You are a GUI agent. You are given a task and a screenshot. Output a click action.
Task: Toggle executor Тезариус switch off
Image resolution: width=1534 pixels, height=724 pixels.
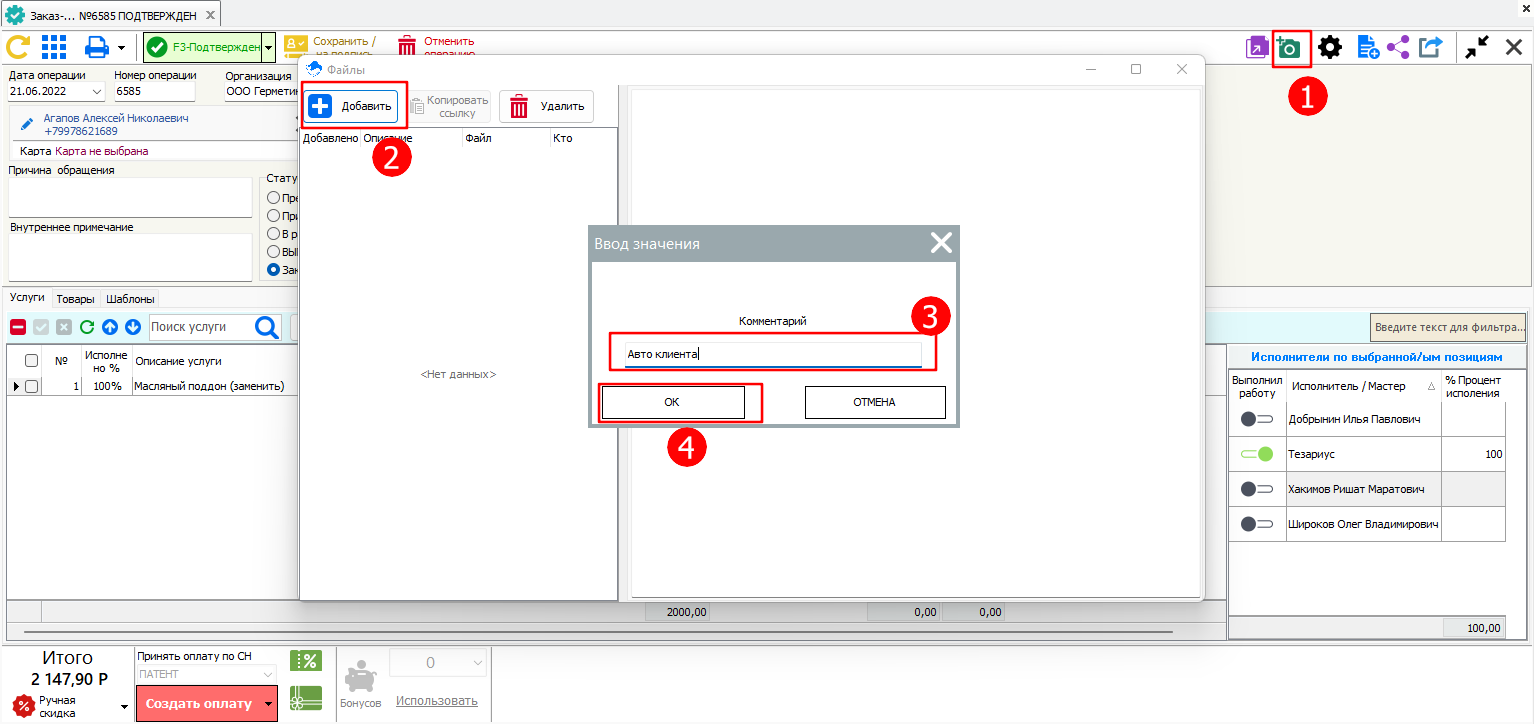(x=1256, y=454)
